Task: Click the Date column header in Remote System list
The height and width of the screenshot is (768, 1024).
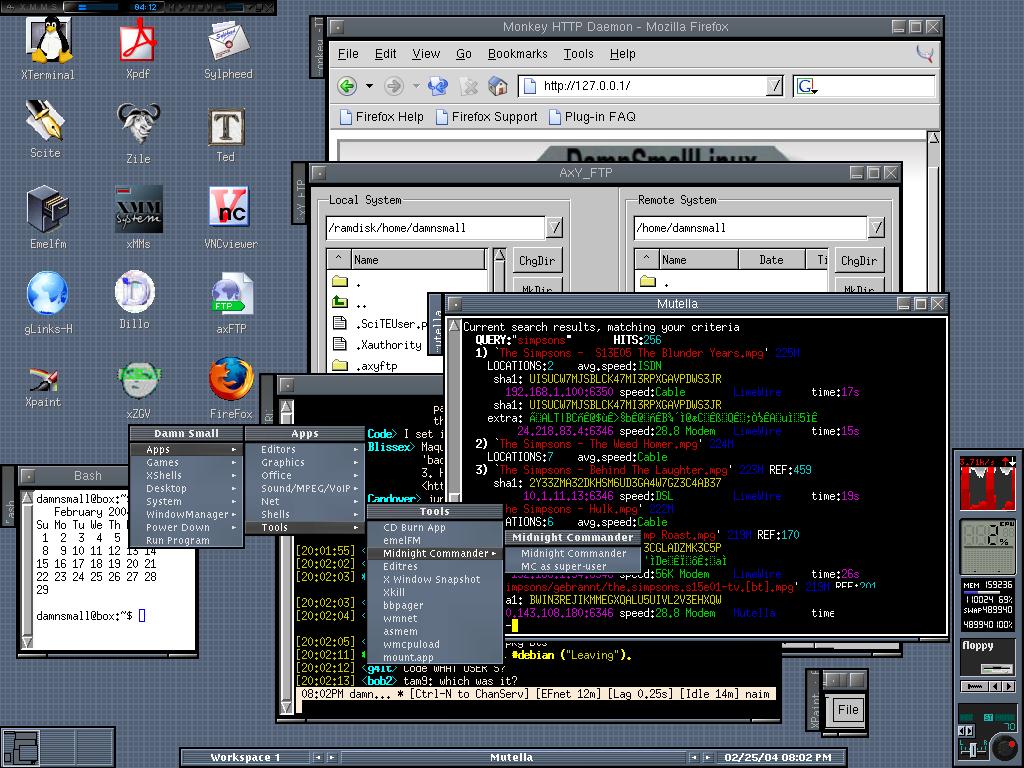Action: point(771,260)
